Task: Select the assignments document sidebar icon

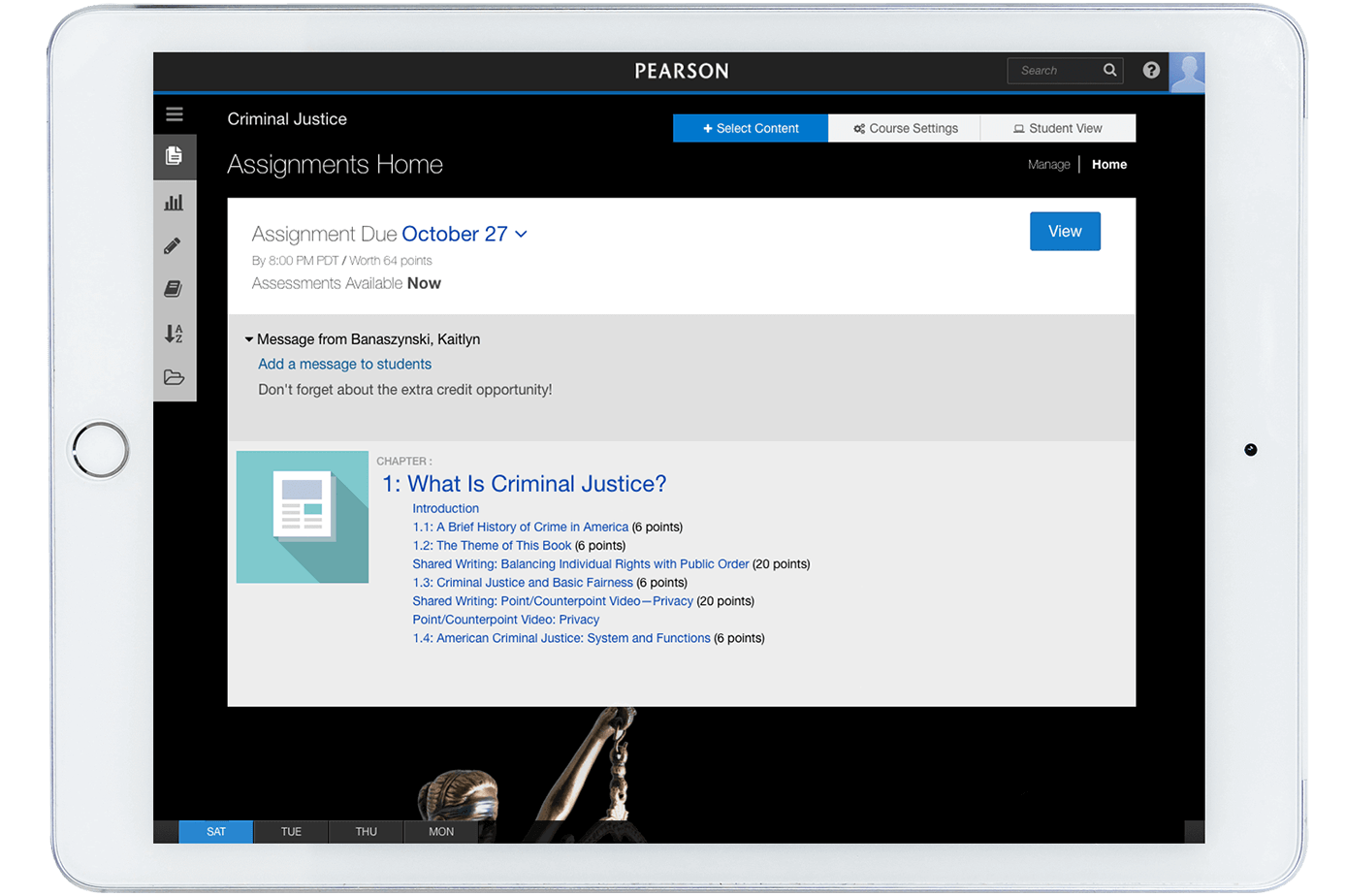Action: click(x=175, y=156)
